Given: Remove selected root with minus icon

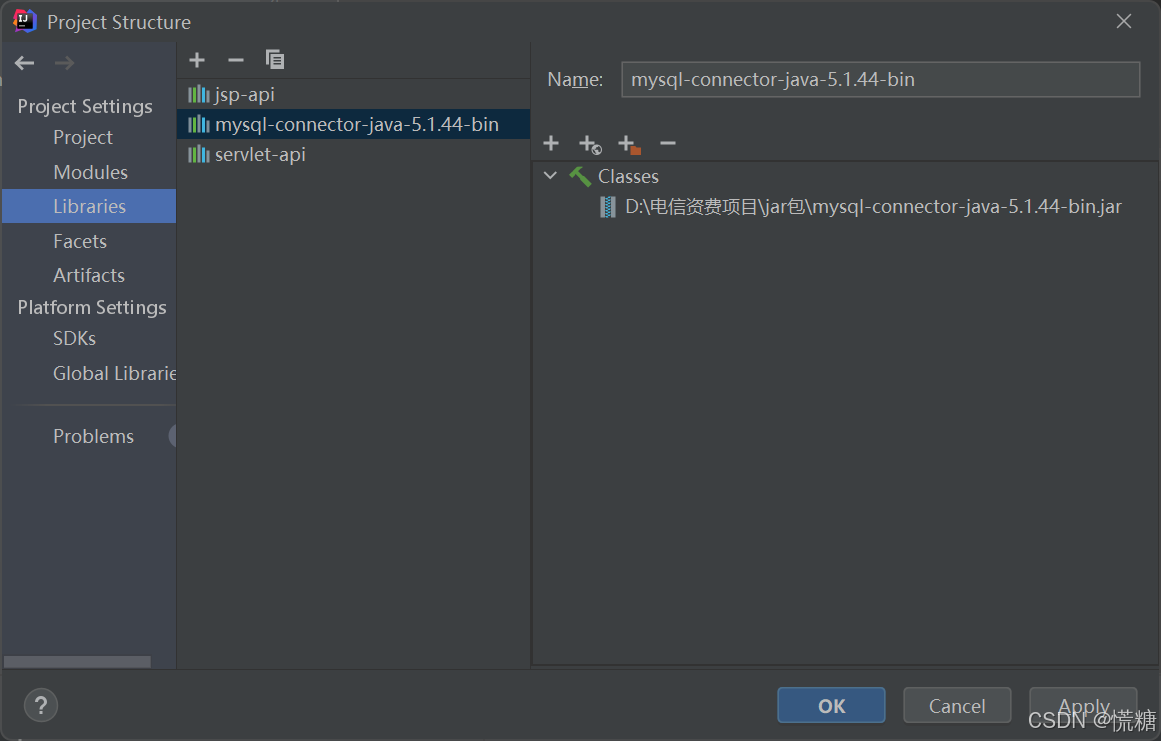Looking at the screenshot, I should 668,143.
